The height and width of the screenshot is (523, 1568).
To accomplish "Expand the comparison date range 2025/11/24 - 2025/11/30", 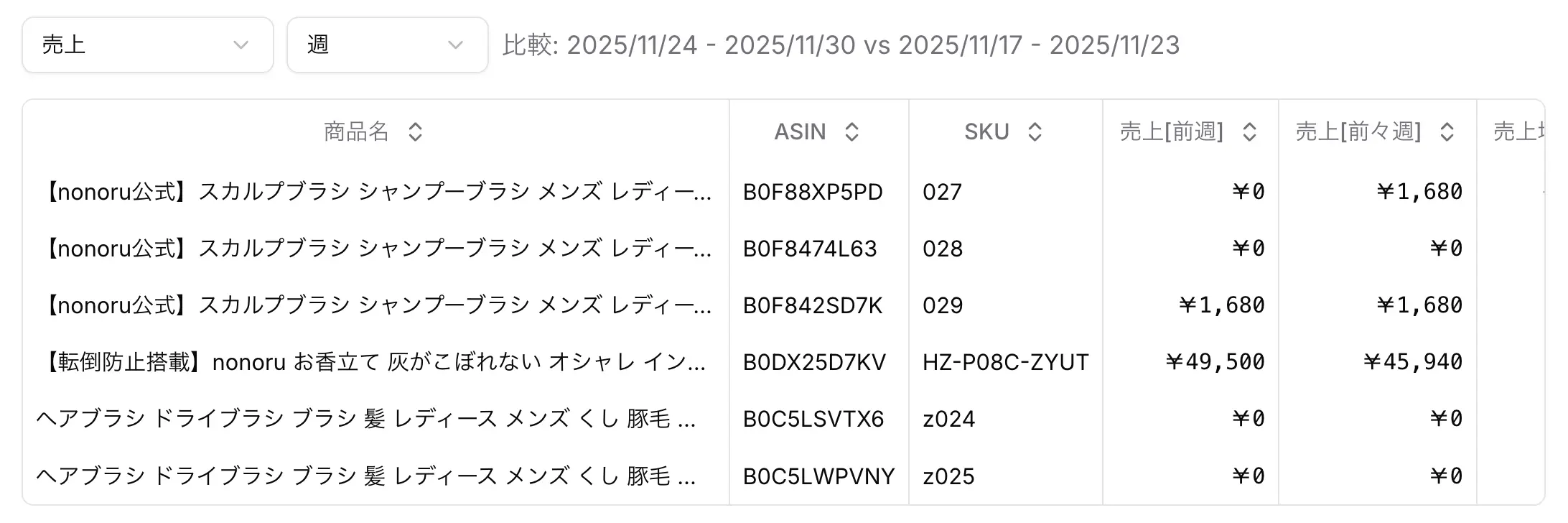I will [x=711, y=45].
